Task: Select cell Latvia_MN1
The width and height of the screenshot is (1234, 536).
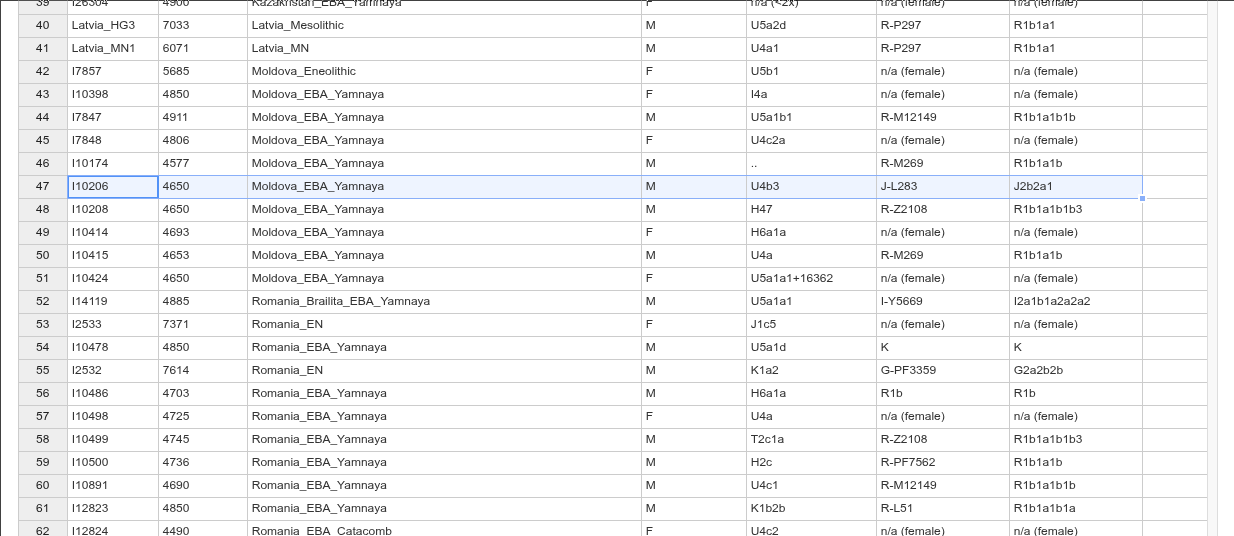Action: [x=113, y=48]
